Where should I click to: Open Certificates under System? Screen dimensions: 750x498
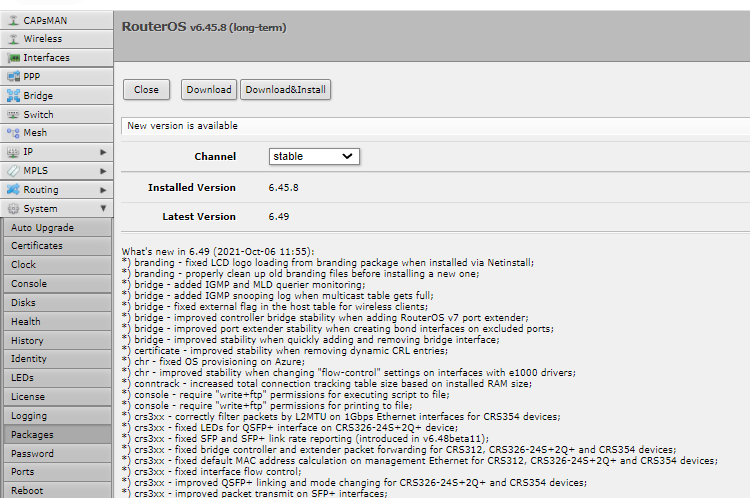[57, 246]
